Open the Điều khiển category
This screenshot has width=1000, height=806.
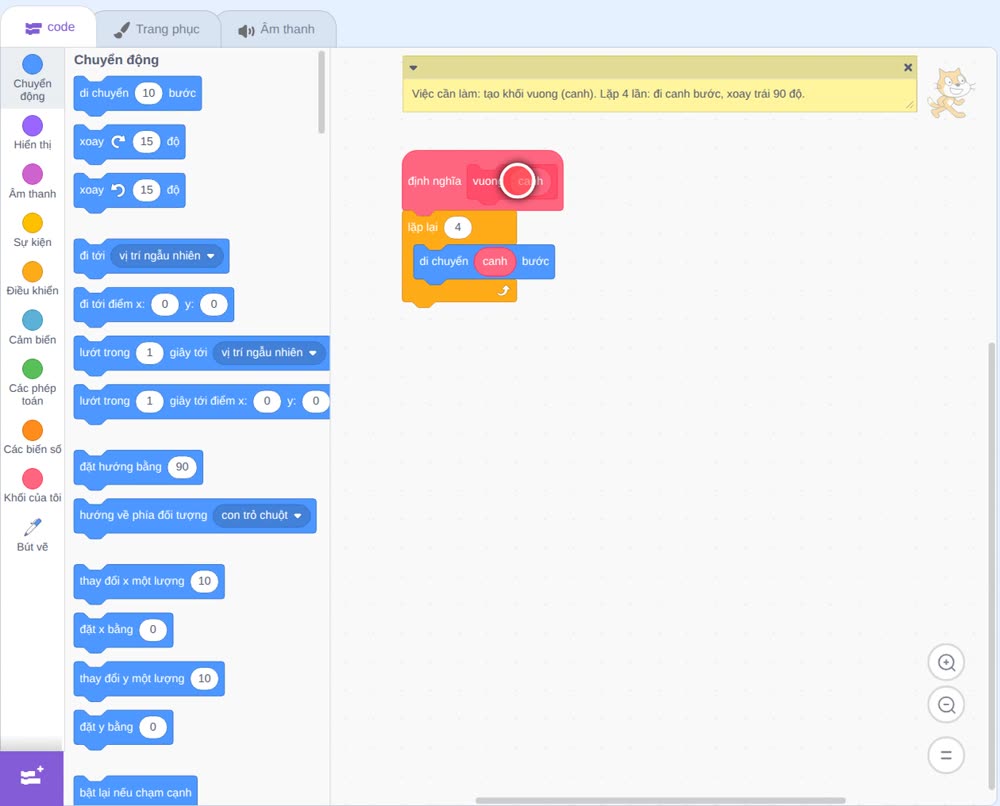pyautogui.click(x=33, y=279)
